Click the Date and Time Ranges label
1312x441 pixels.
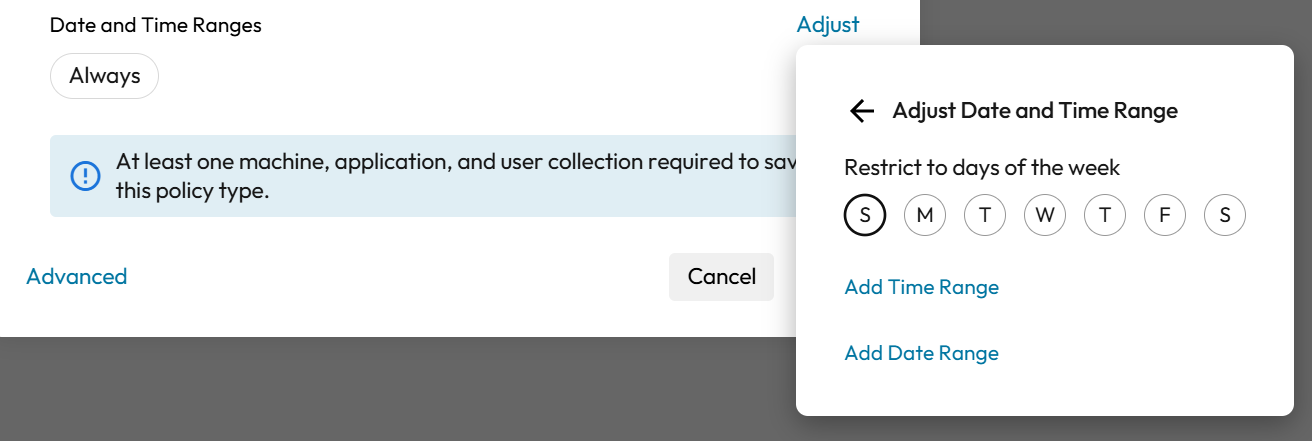click(x=156, y=25)
